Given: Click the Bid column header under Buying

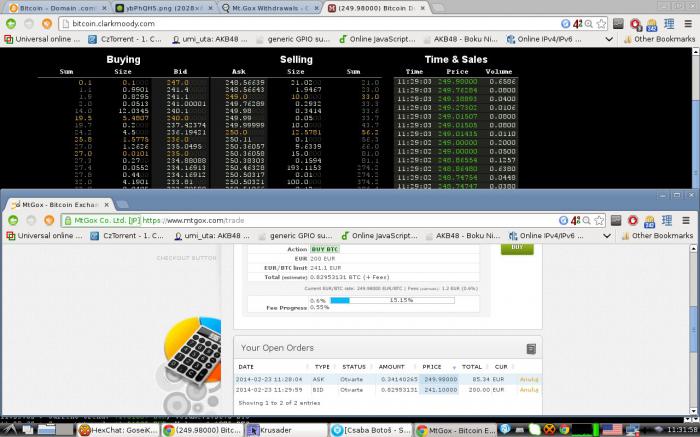Looking at the screenshot, I should [x=180, y=71].
